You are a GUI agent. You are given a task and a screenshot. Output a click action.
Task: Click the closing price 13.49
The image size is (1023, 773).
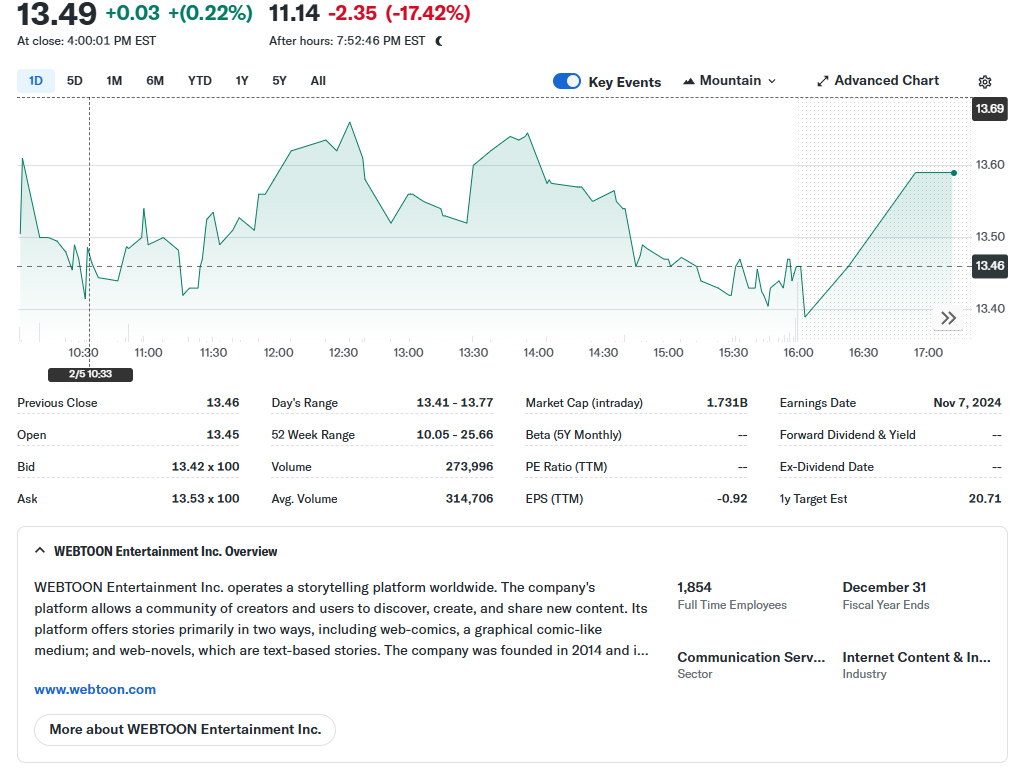(57, 14)
